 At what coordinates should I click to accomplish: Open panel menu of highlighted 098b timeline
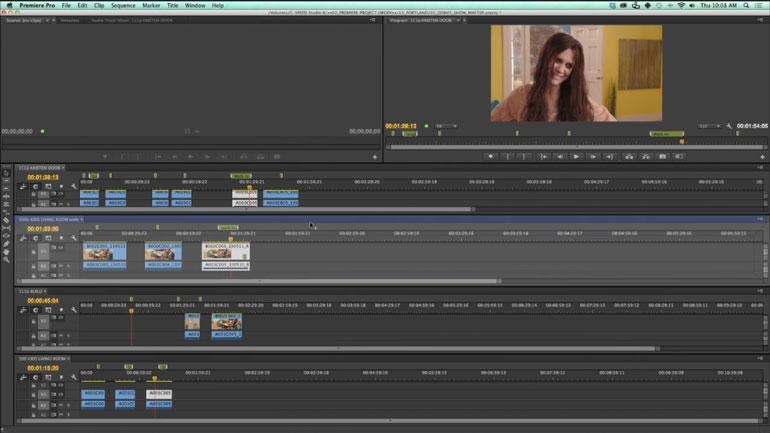pyautogui.click(x=760, y=219)
